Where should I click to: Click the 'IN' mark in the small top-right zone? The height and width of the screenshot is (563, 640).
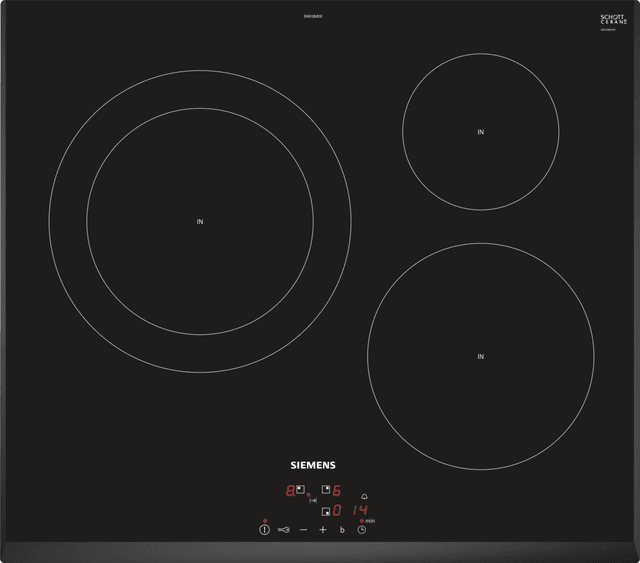[481, 132]
